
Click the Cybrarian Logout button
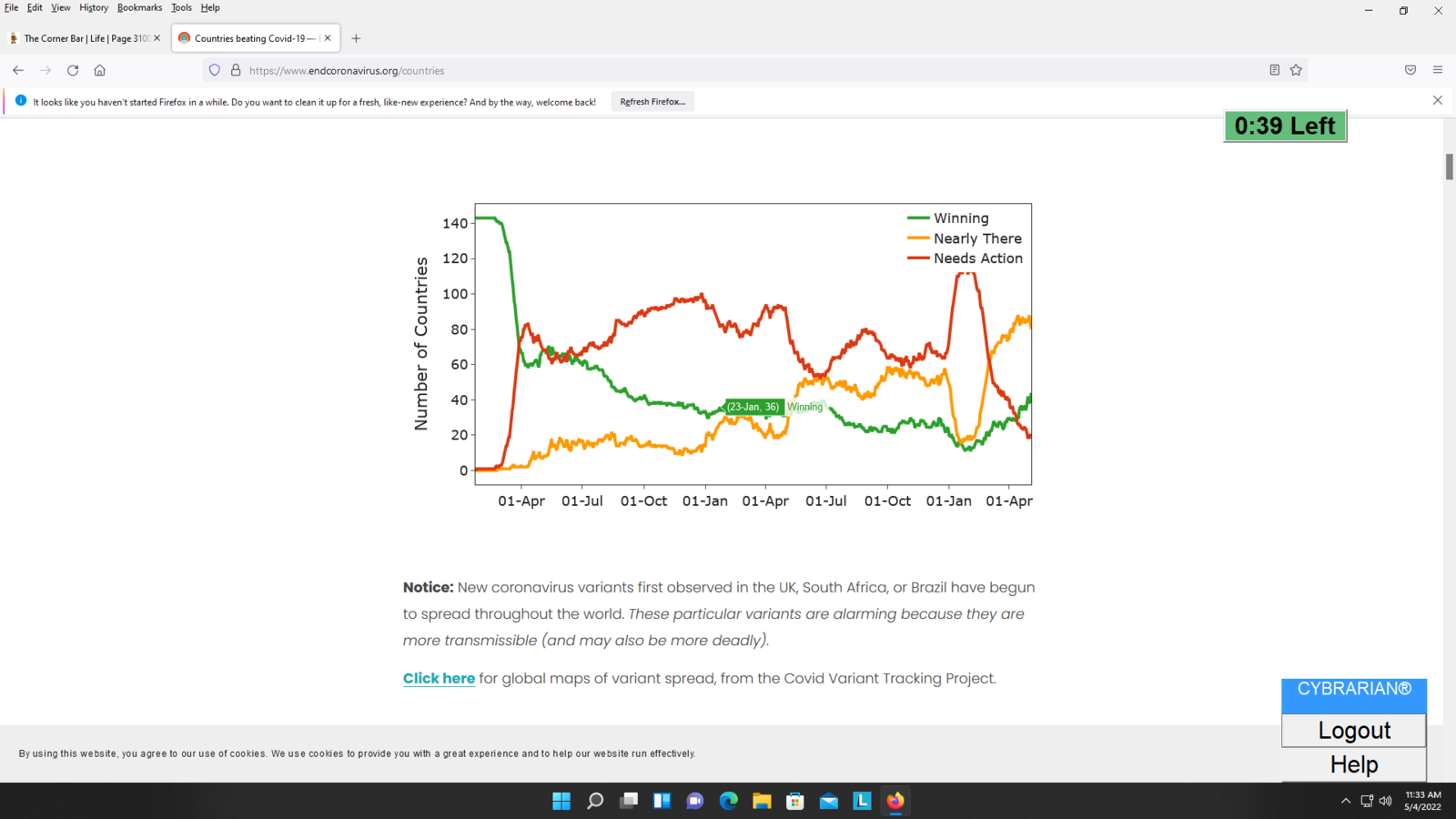pyautogui.click(x=1354, y=731)
